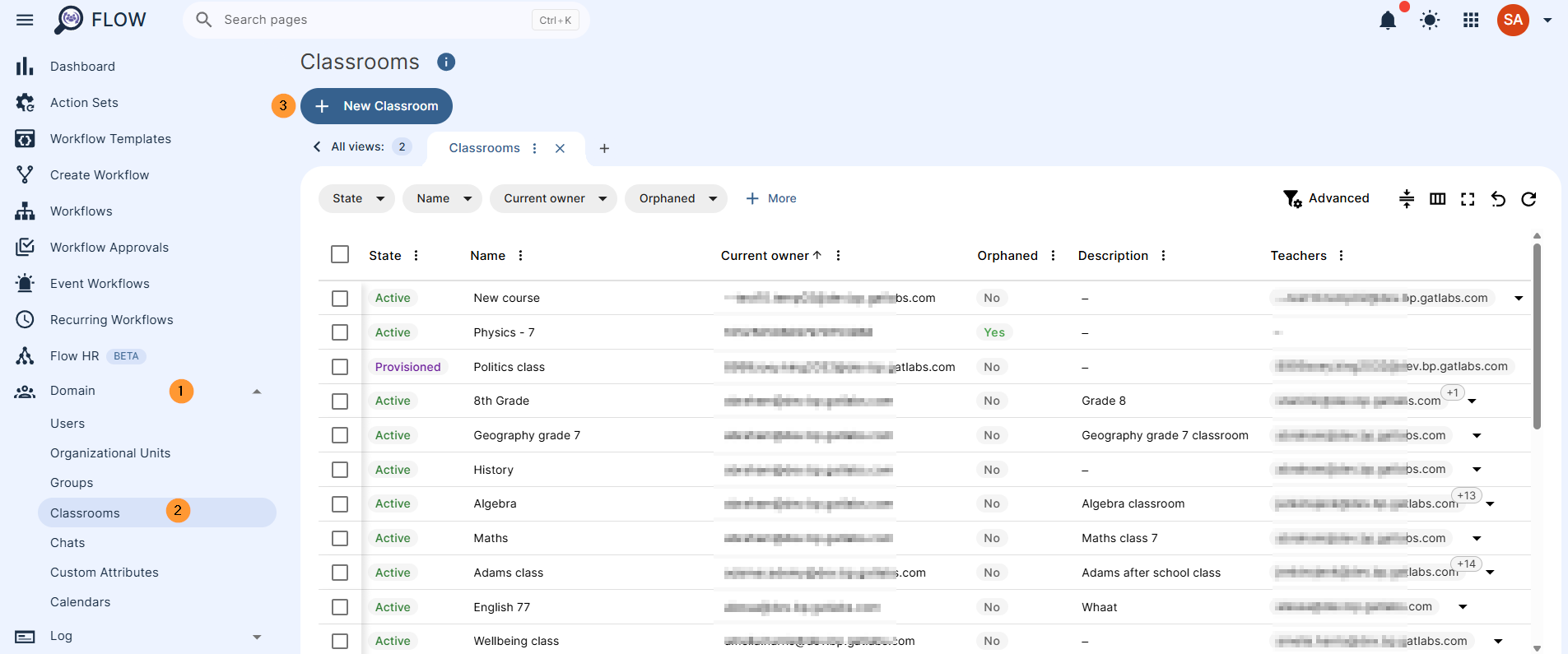1568x654 pixels.
Task: Open Organizational Units in sidebar
Action: [110, 453]
